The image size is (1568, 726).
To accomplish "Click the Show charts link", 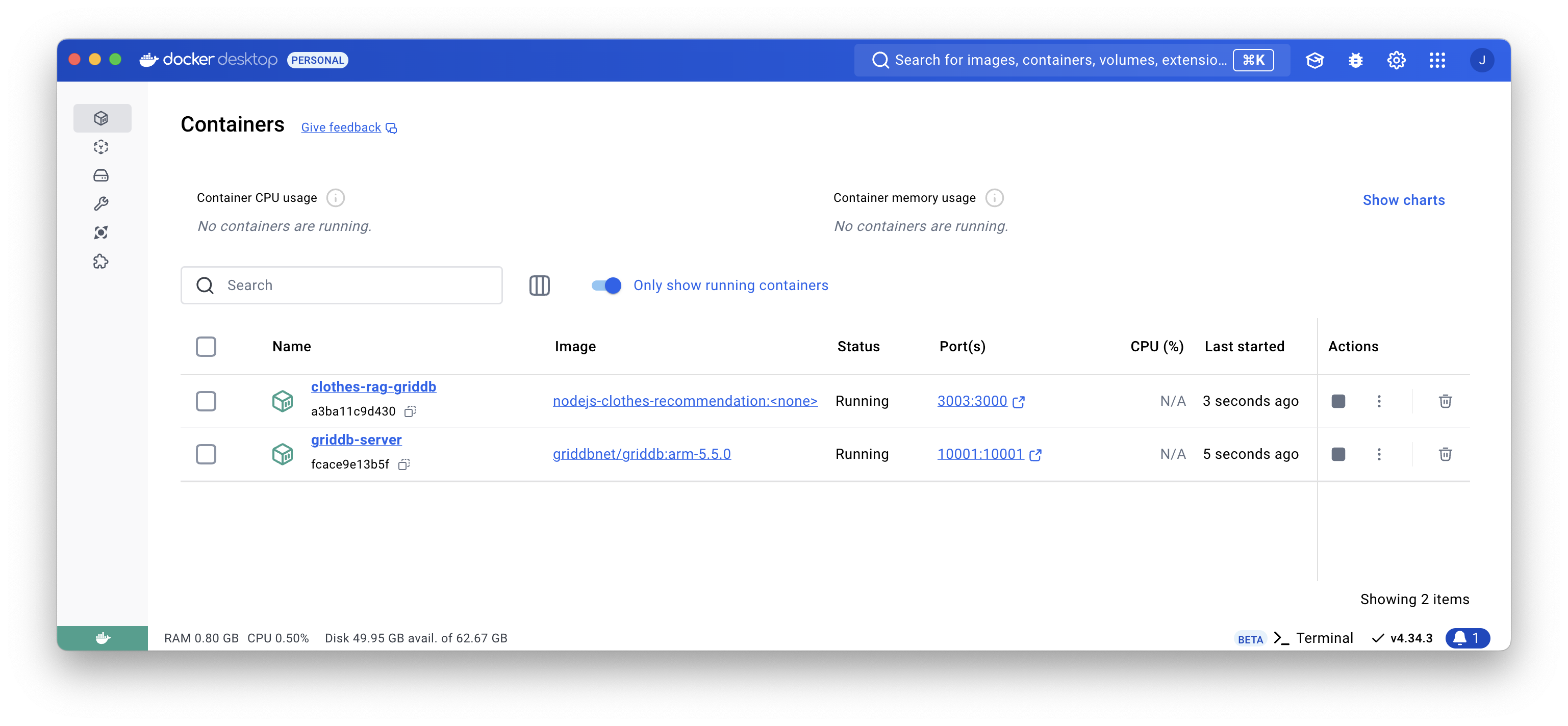I will [x=1403, y=200].
